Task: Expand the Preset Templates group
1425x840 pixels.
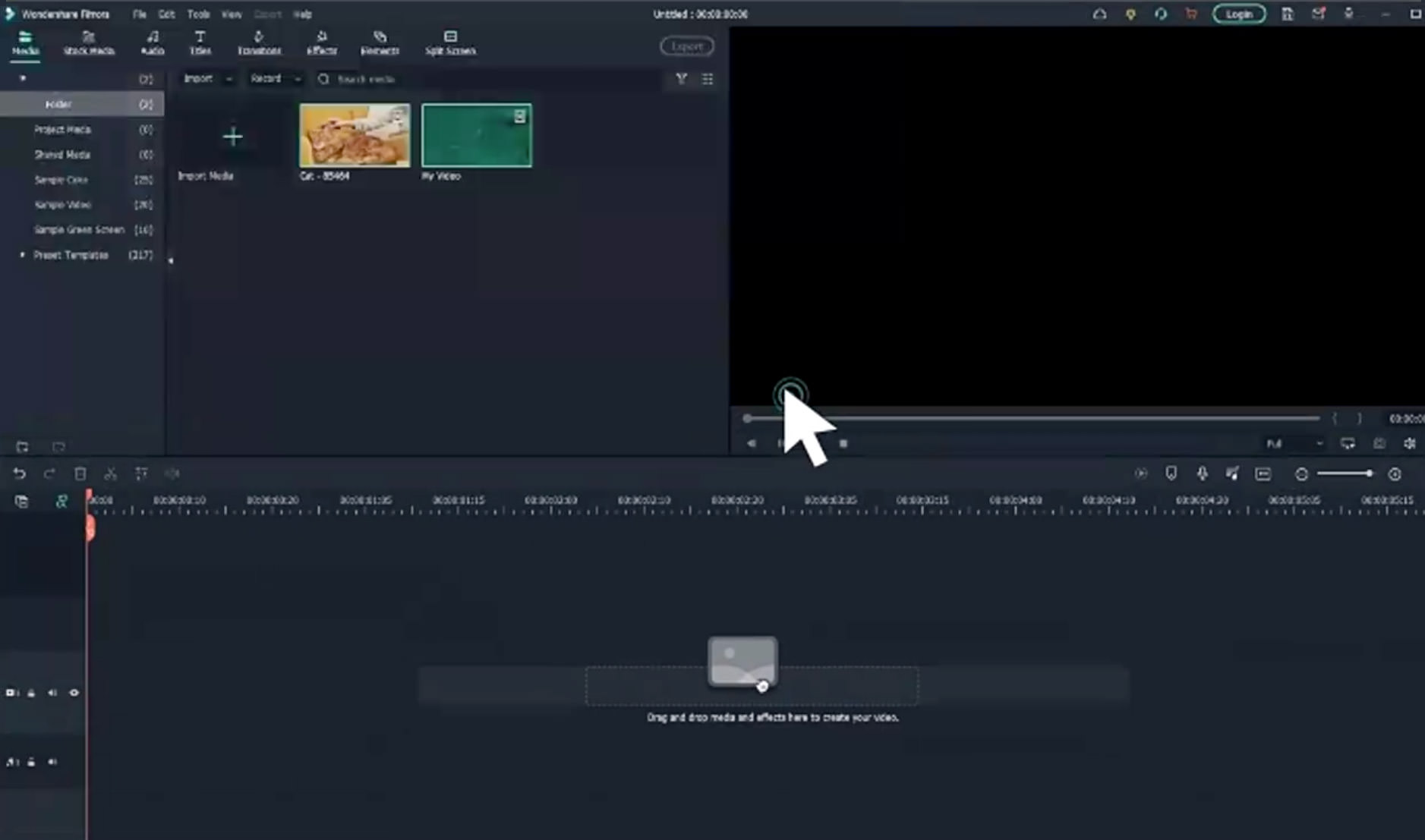Action: [x=22, y=255]
